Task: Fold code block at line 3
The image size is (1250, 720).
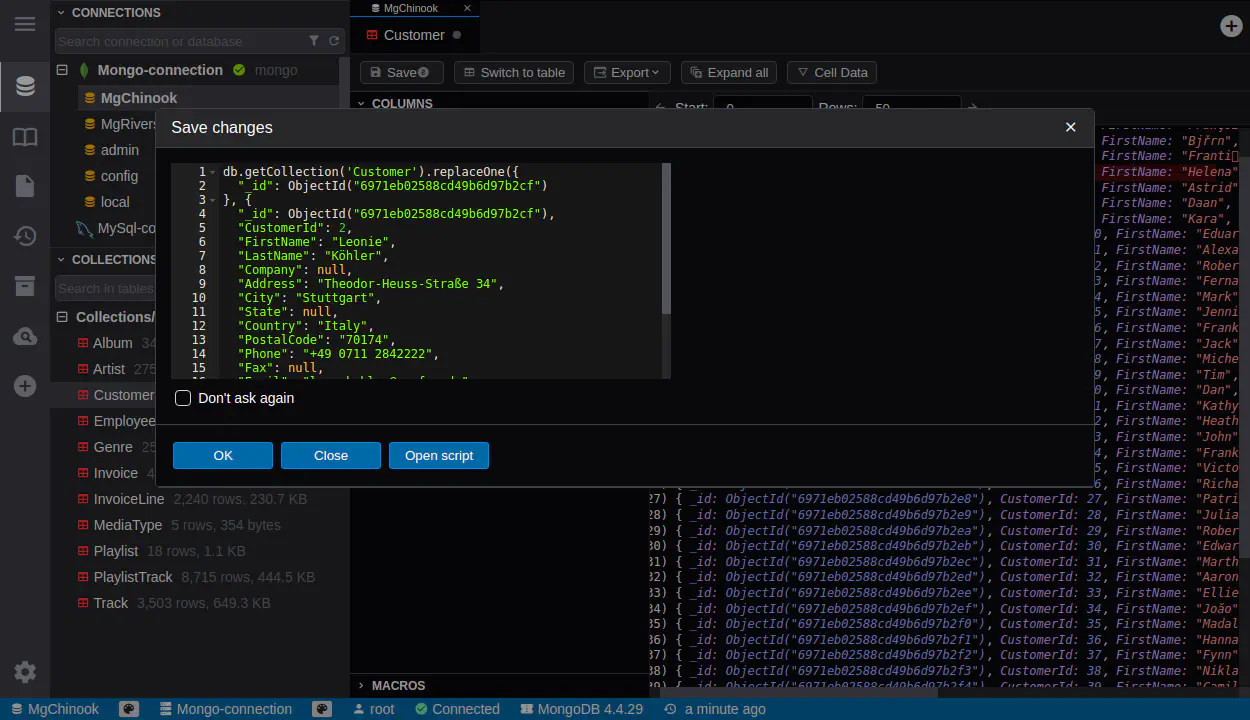Action: pos(214,200)
